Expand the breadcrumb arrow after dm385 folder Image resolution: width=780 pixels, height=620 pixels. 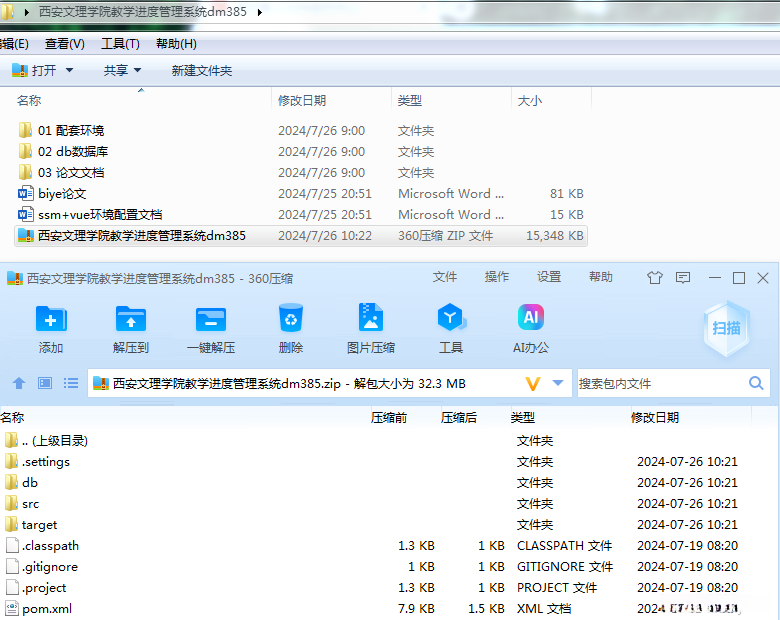coord(260,12)
